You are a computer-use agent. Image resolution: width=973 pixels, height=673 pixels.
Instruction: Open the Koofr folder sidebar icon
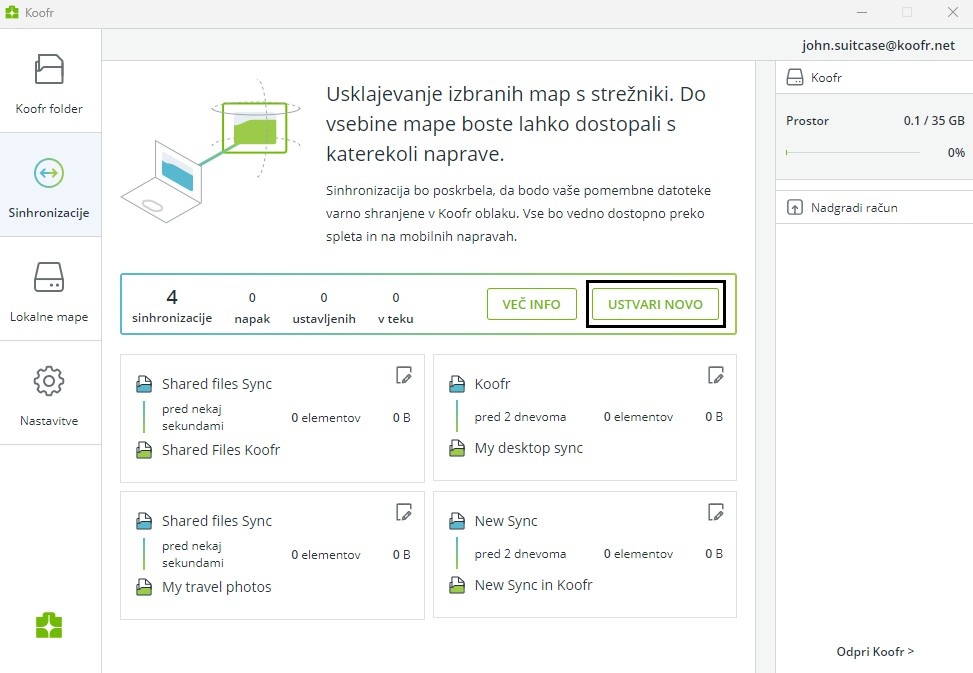click(49, 69)
